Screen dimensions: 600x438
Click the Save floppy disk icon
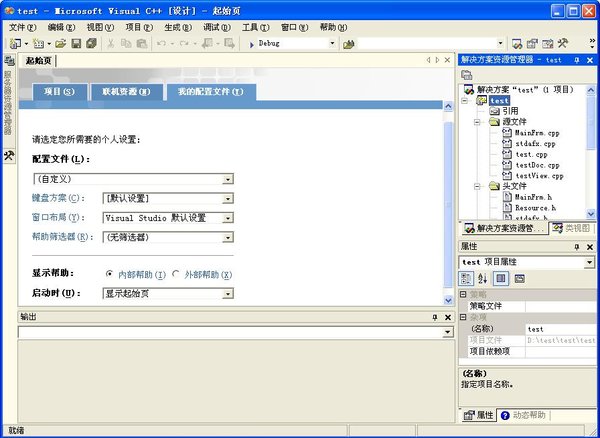[x=76, y=44]
